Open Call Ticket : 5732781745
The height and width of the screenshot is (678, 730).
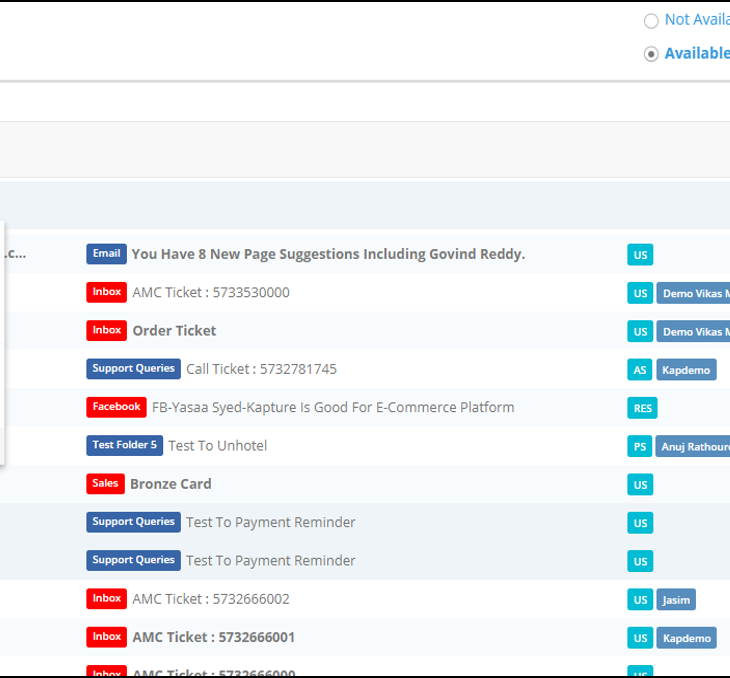coord(261,369)
